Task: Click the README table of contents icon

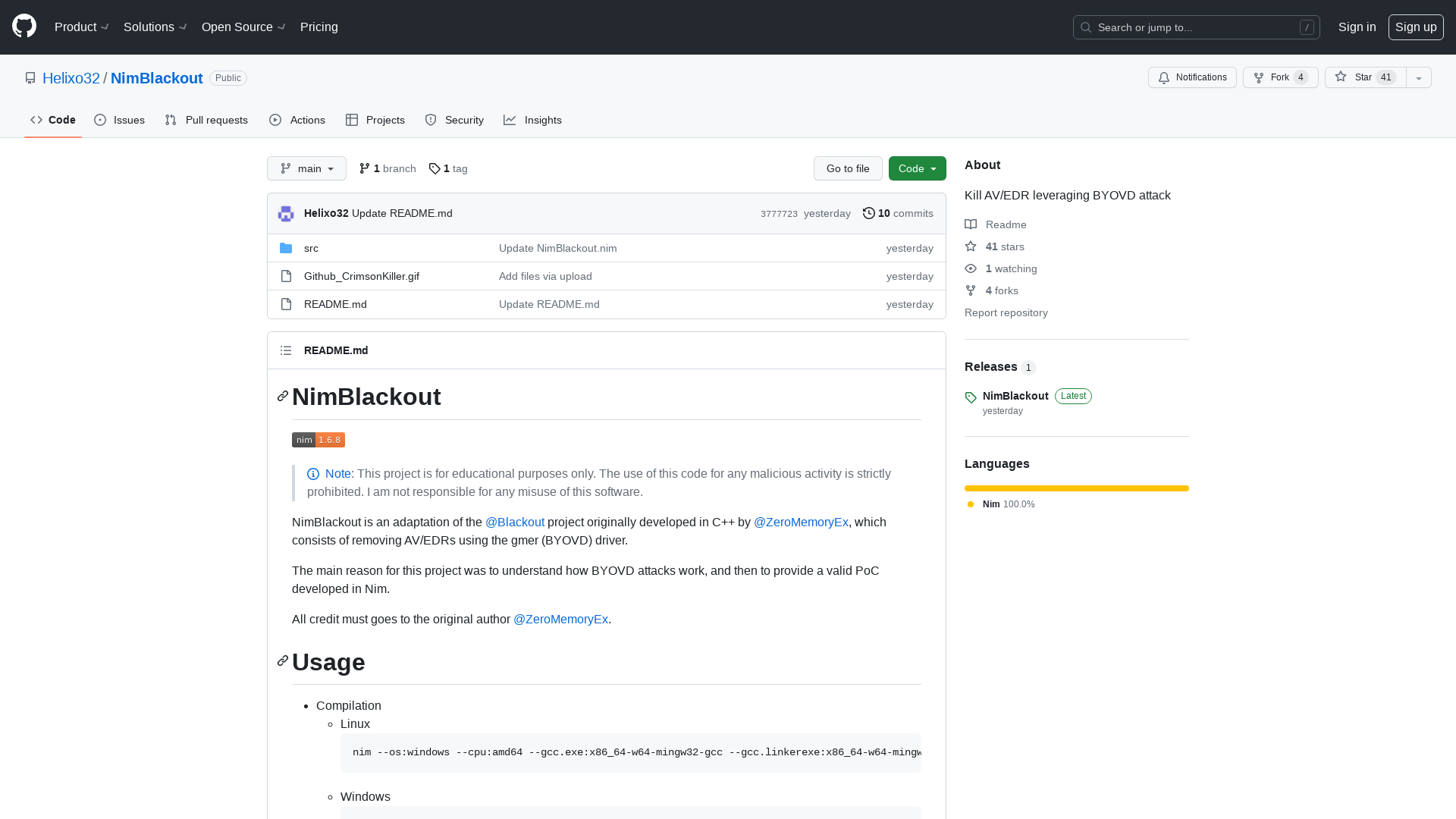Action: [286, 350]
